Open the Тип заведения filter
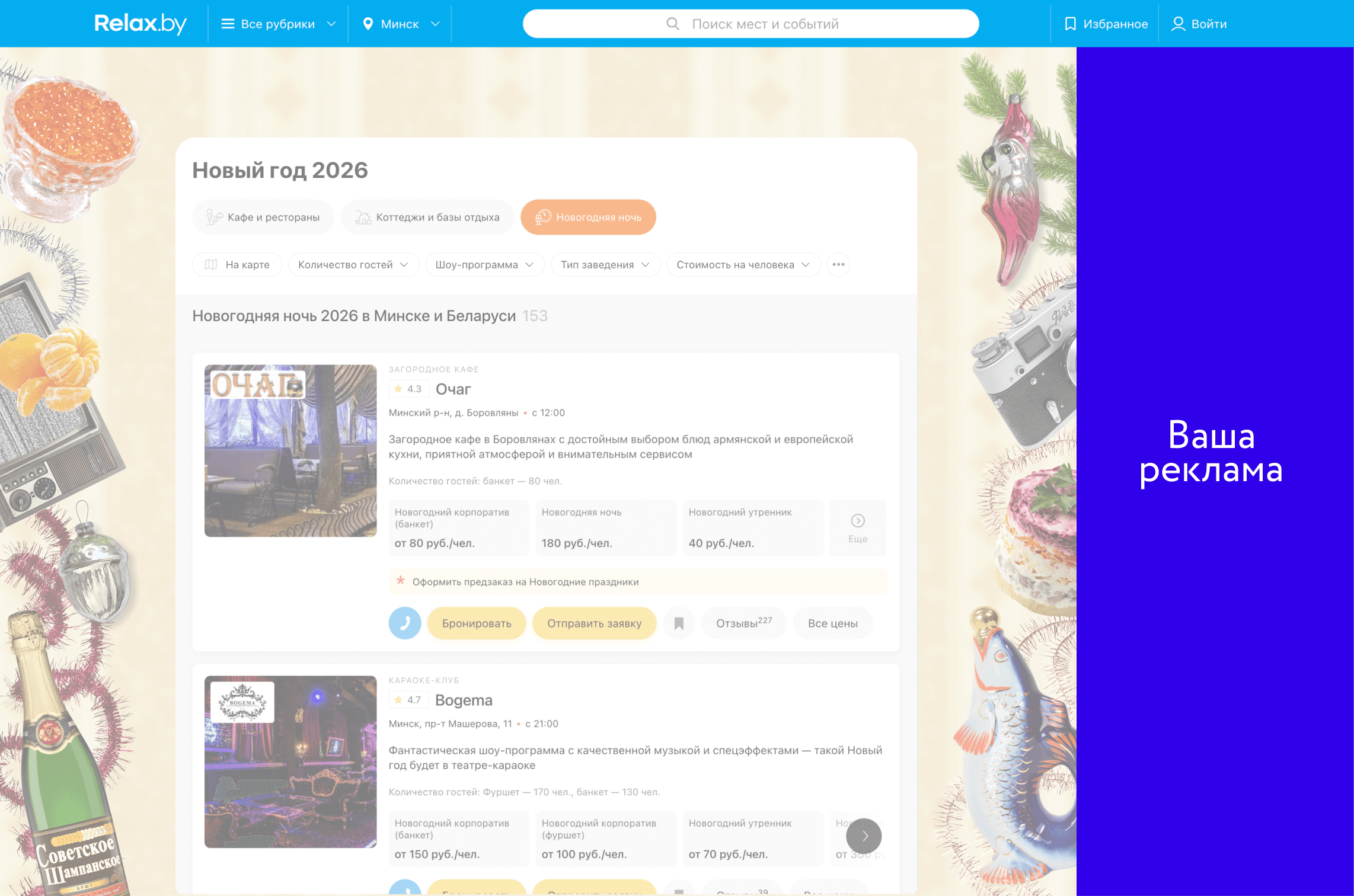The image size is (1354, 896). coord(605,264)
